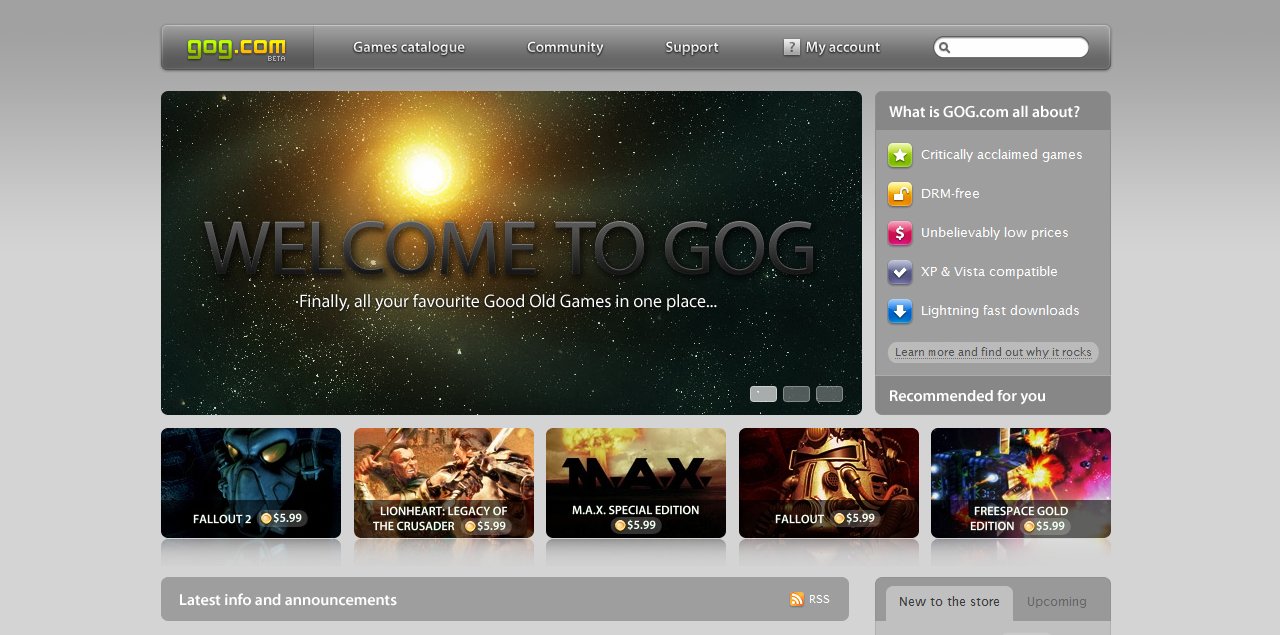Screen dimensions: 1280x635
Task: Open the Games catalogue menu
Action: coord(409,47)
